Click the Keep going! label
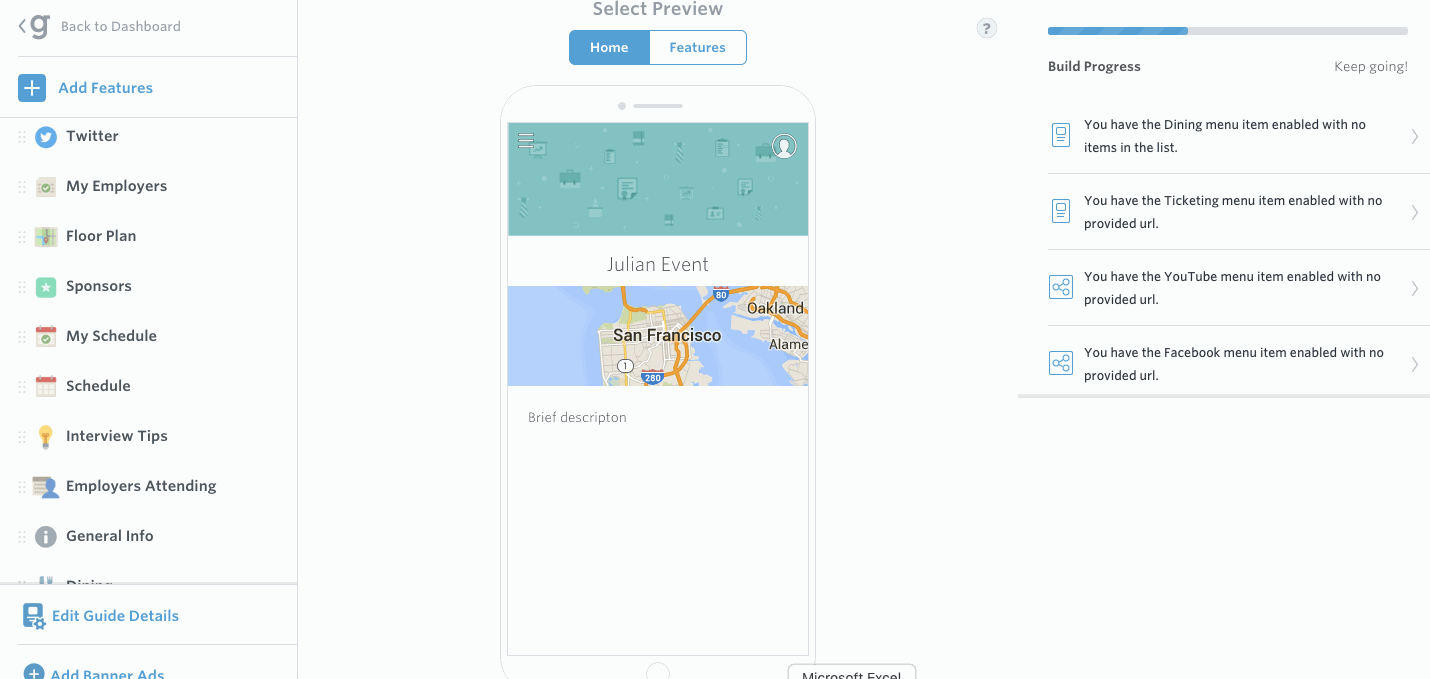Screen dimensions: 1430x679 pos(1371,67)
